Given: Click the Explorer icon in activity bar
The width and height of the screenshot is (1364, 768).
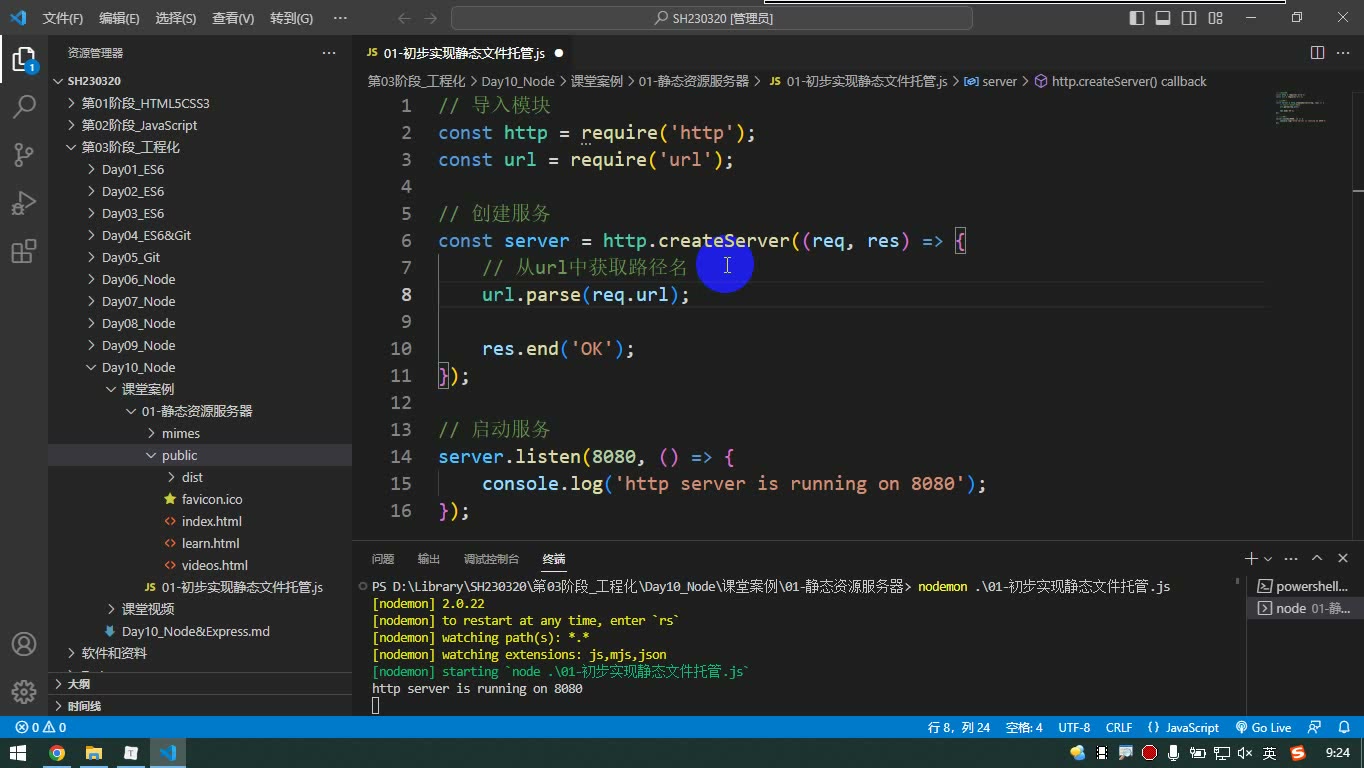Looking at the screenshot, I should coord(24,58).
